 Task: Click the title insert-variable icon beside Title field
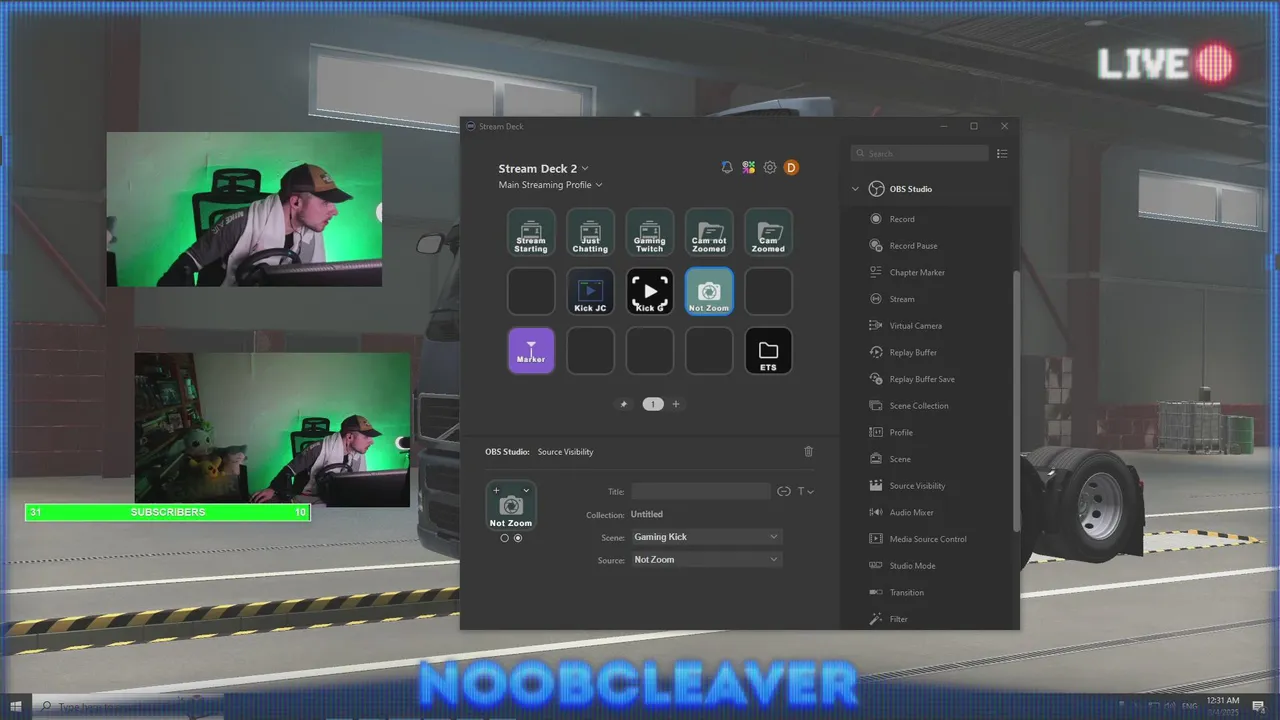click(784, 491)
